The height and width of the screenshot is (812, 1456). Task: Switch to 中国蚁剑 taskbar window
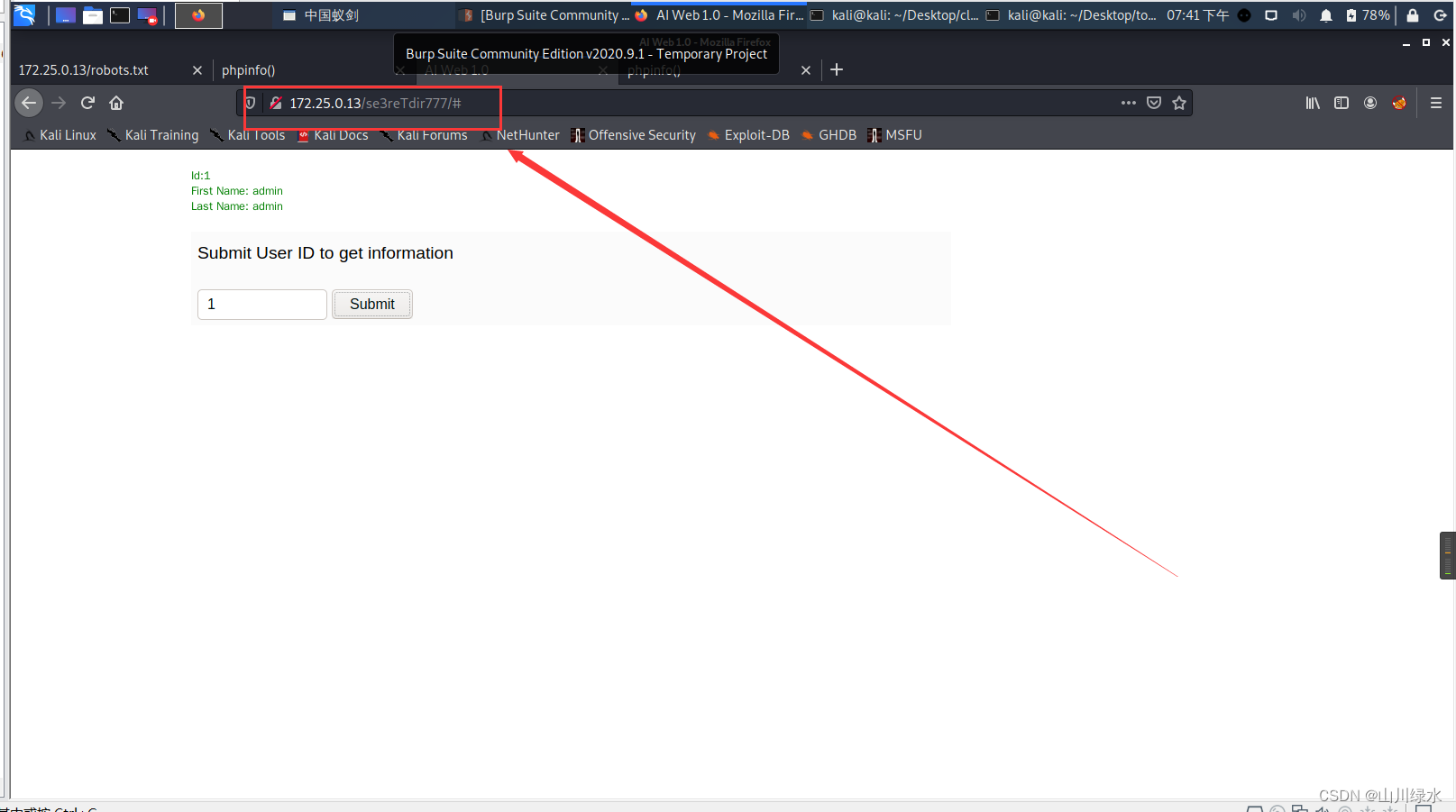(320, 15)
